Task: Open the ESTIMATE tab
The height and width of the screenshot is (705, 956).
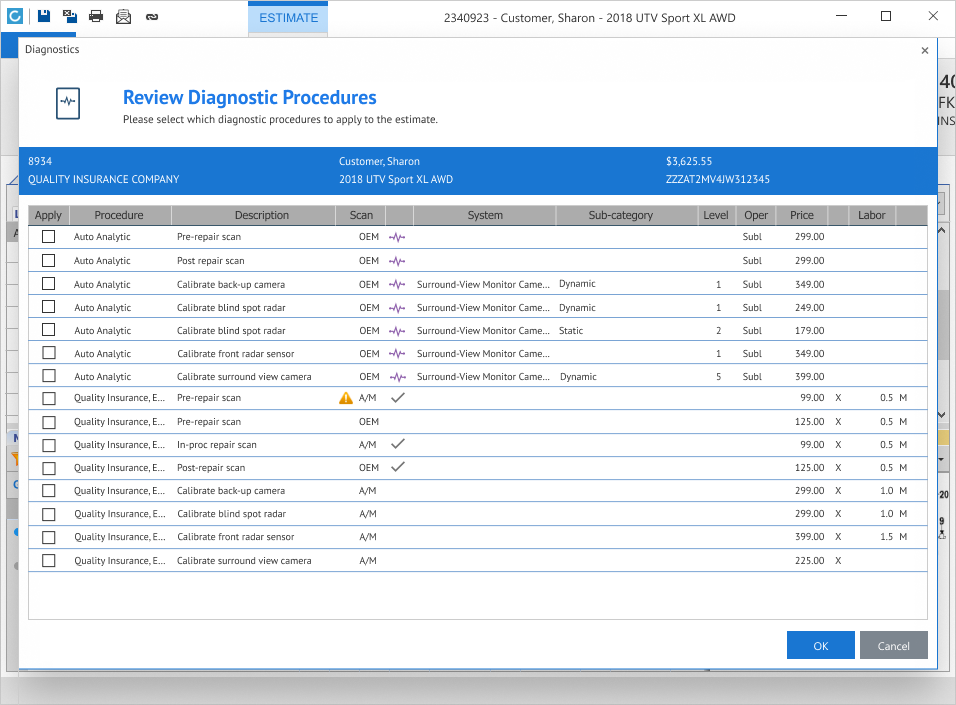Action: (288, 18)
